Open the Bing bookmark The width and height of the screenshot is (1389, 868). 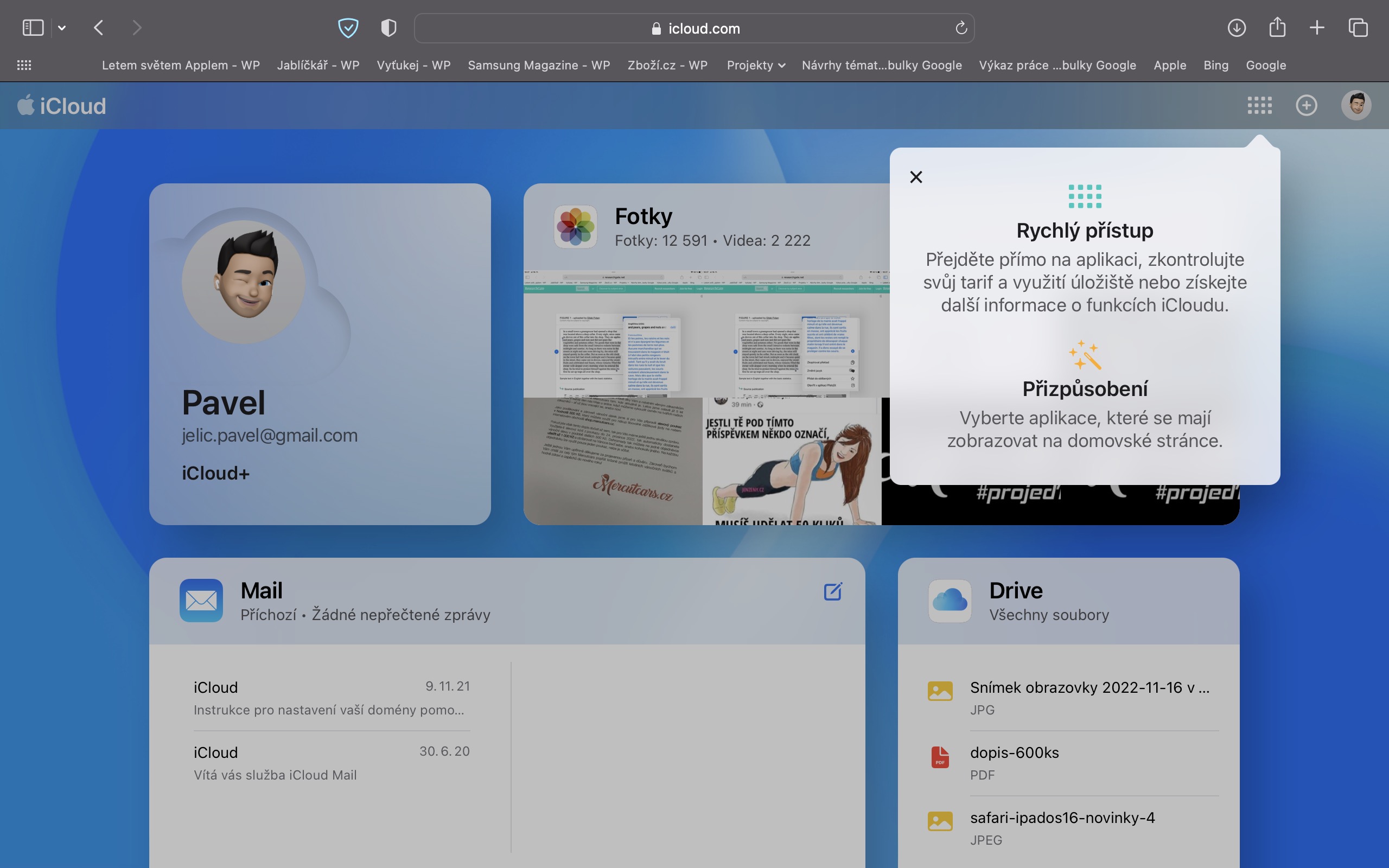click(x=1216, y=66)
